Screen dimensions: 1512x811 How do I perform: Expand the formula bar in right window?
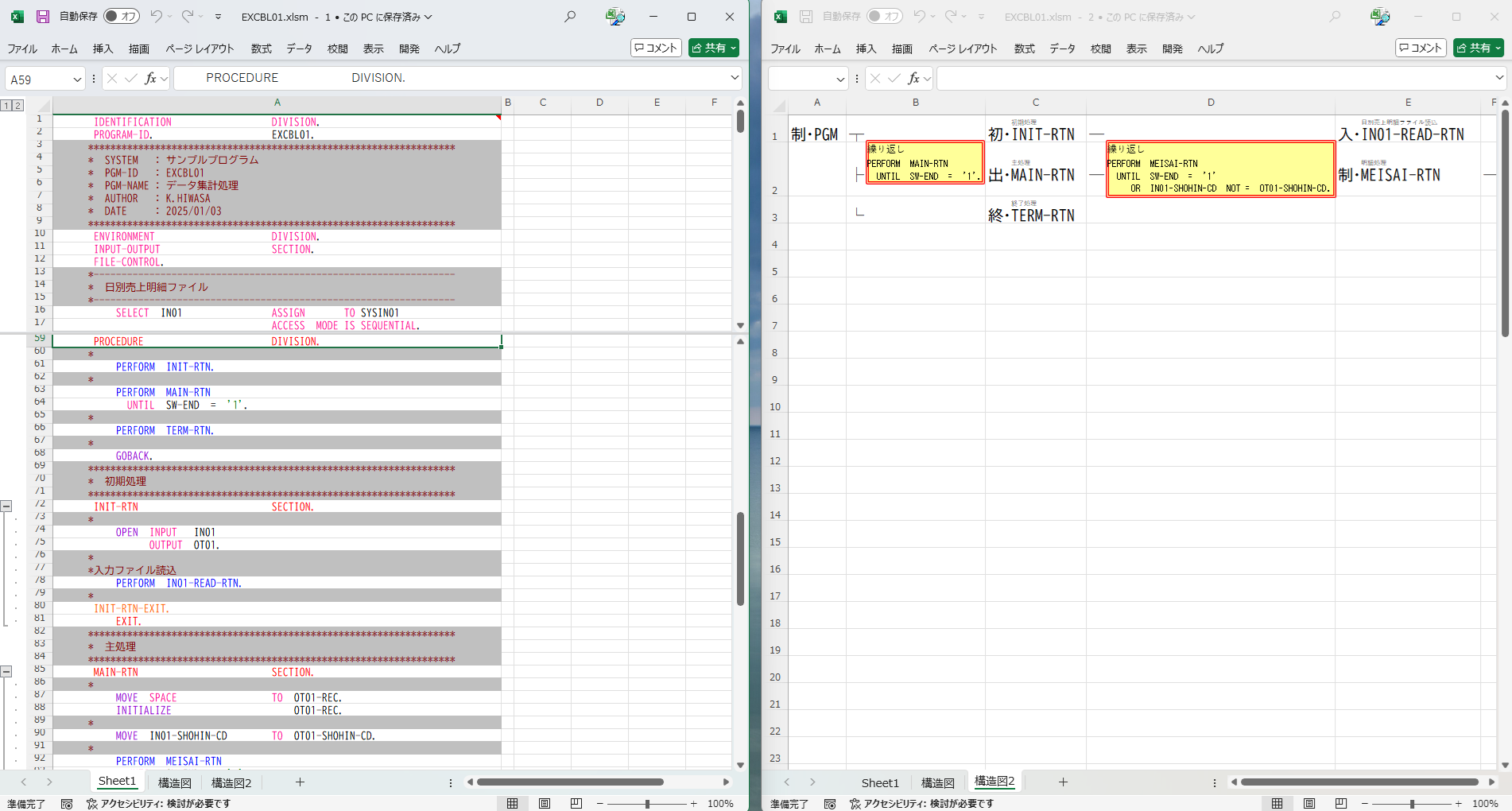pyautogui.click(x=1499, y=78)
